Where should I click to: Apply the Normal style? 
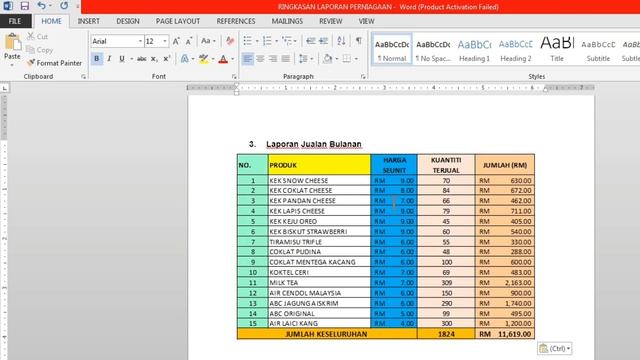(392, 49)
